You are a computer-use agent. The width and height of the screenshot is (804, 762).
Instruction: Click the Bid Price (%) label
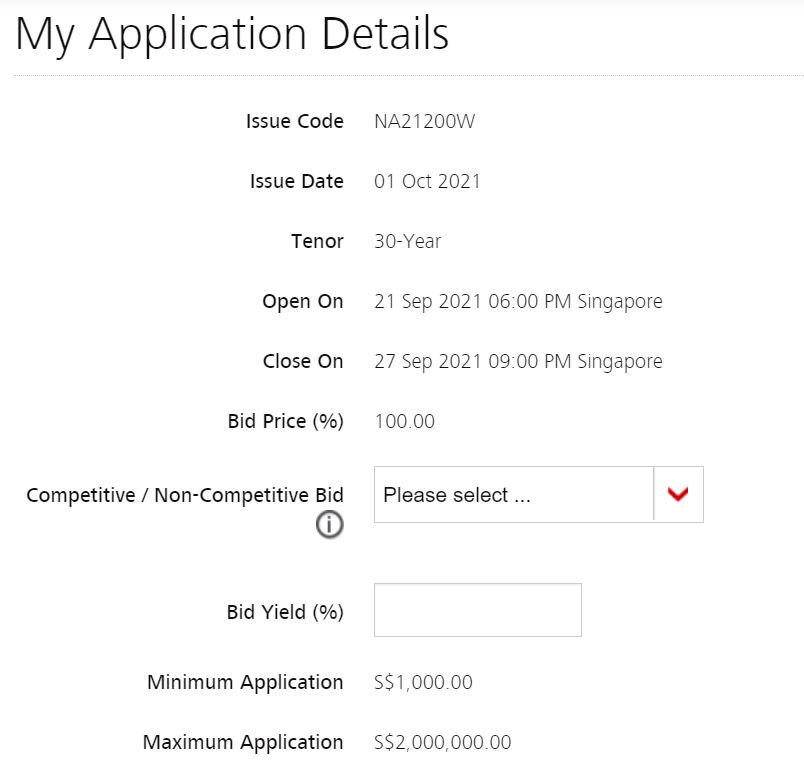point(286,422)
